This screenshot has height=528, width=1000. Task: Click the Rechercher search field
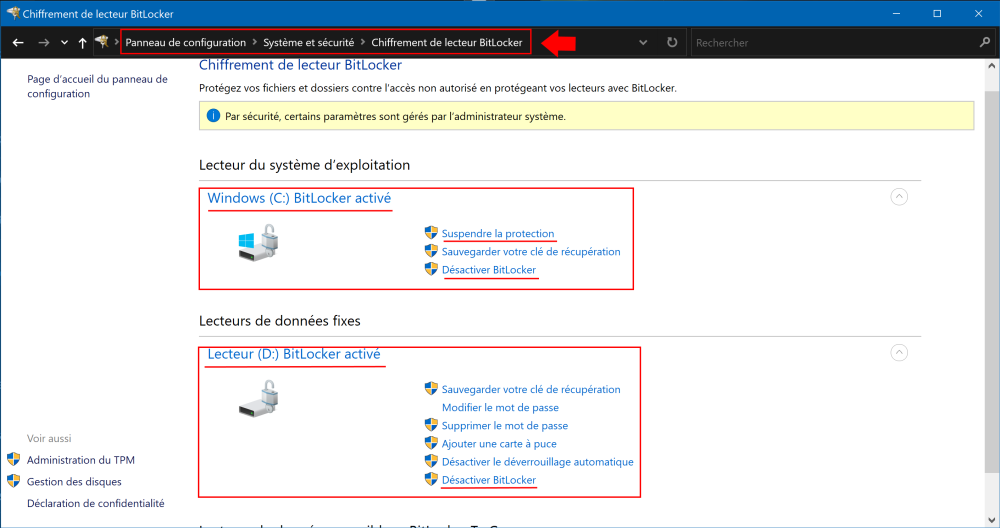click(x=834, y=43)
